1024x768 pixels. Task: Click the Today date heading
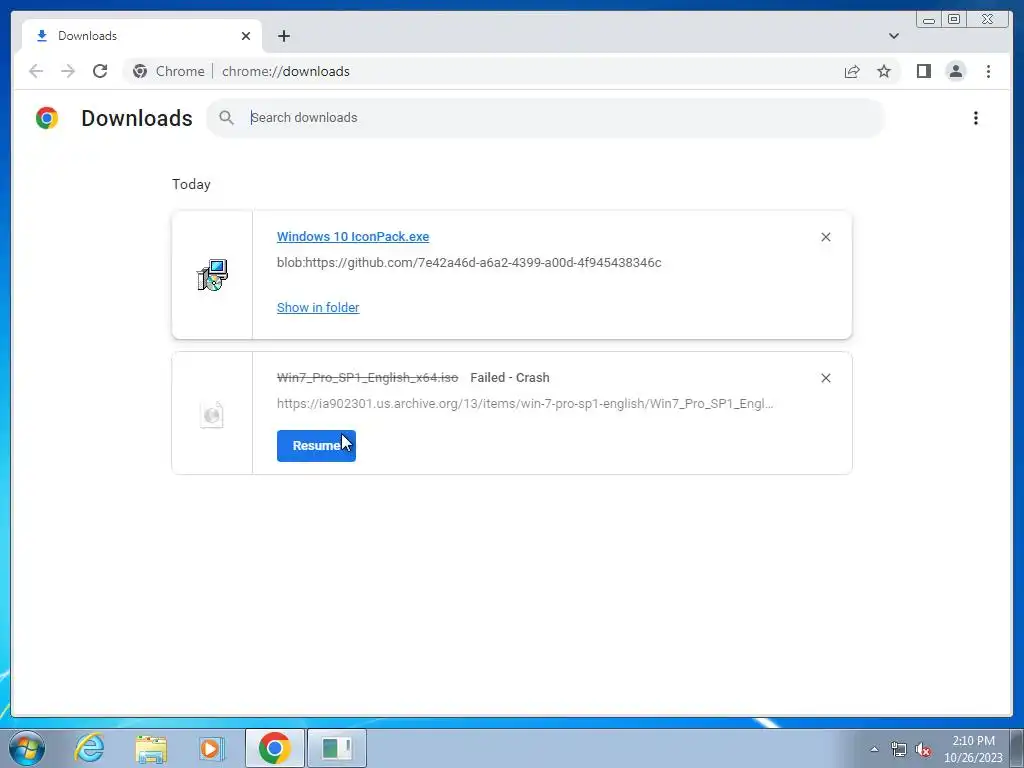point(191,184)
